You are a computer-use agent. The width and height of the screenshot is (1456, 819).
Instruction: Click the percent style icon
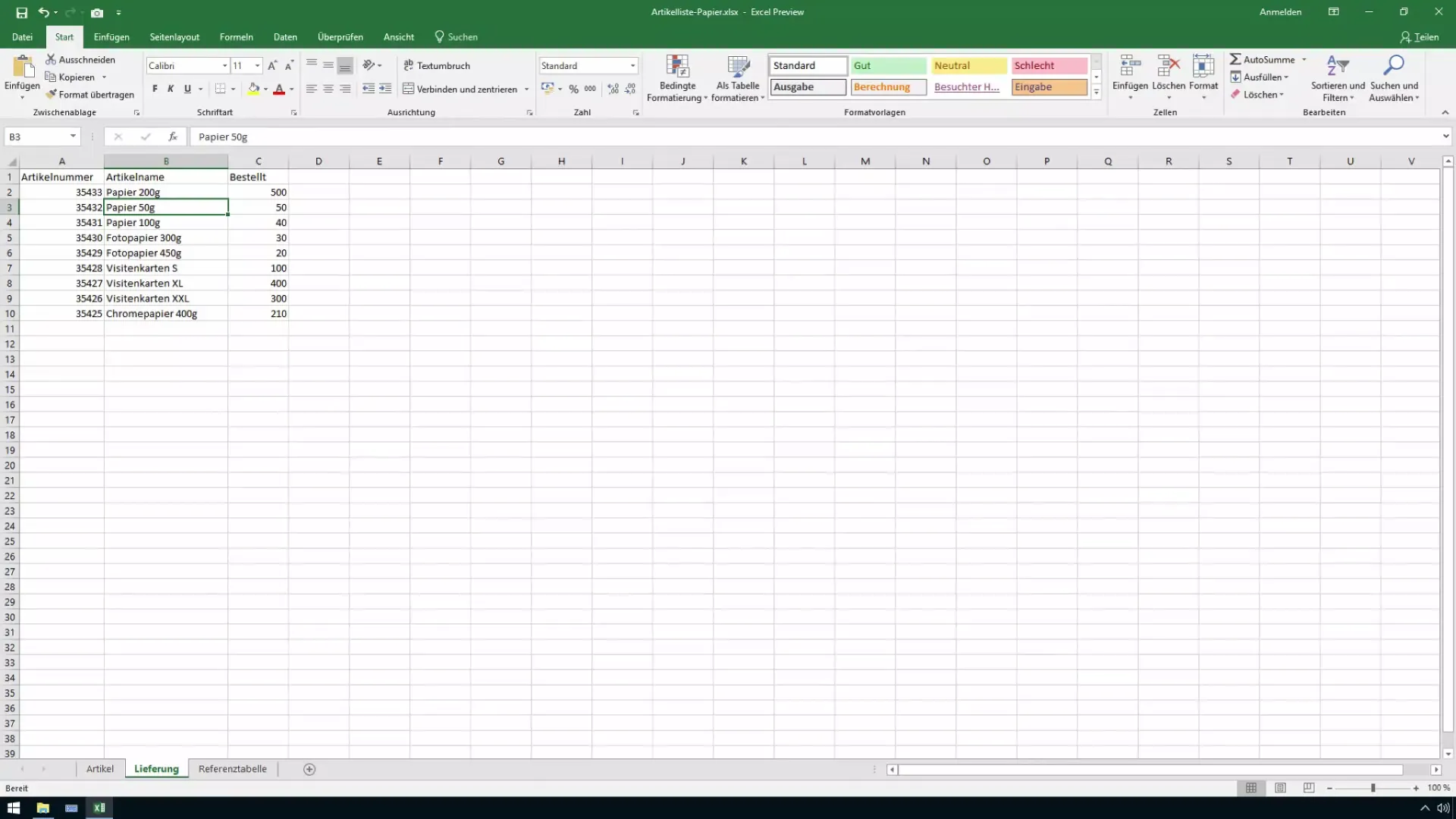(x=573, y=89)
